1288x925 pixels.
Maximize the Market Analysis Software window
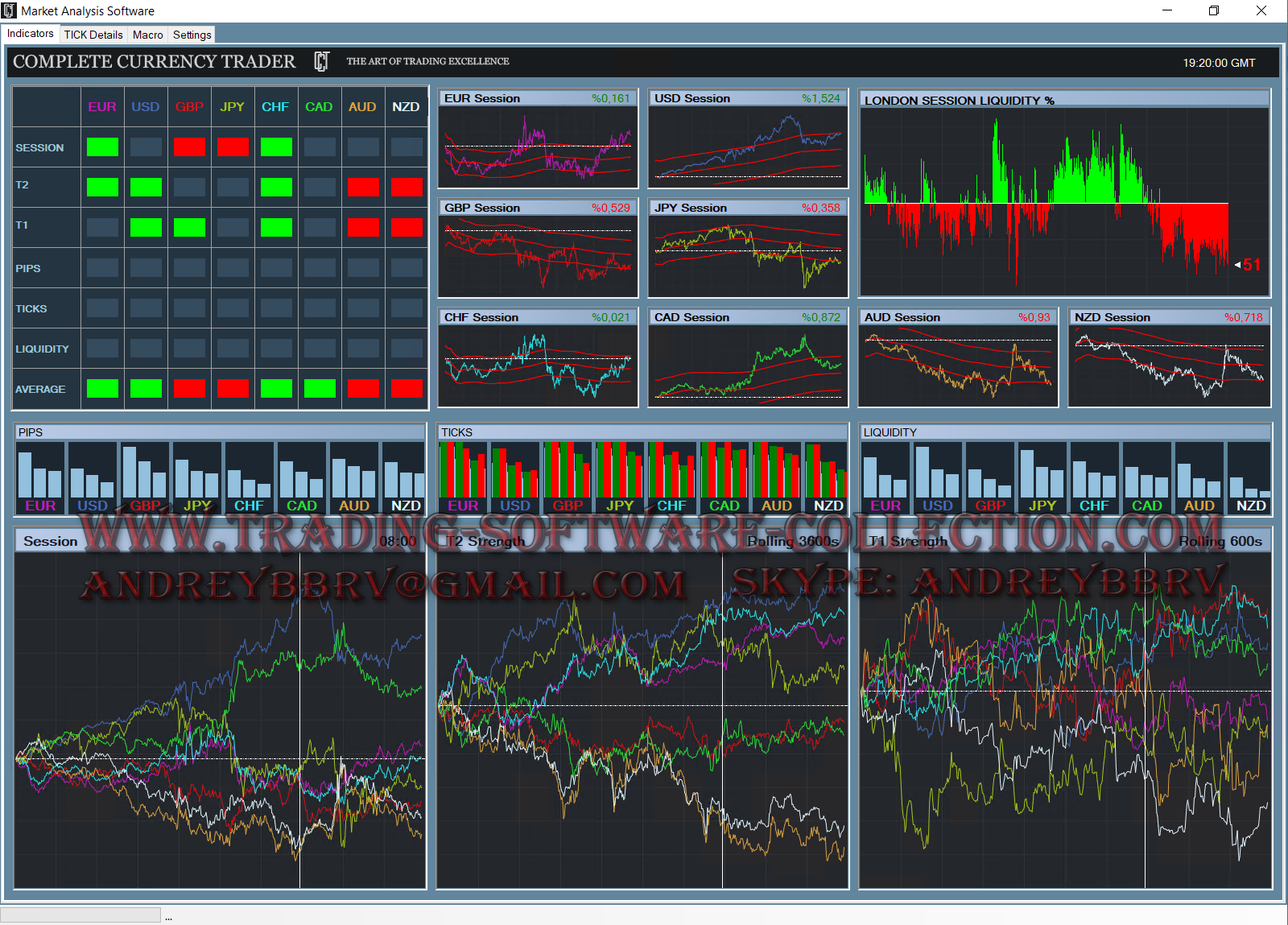coord(1214,10)
